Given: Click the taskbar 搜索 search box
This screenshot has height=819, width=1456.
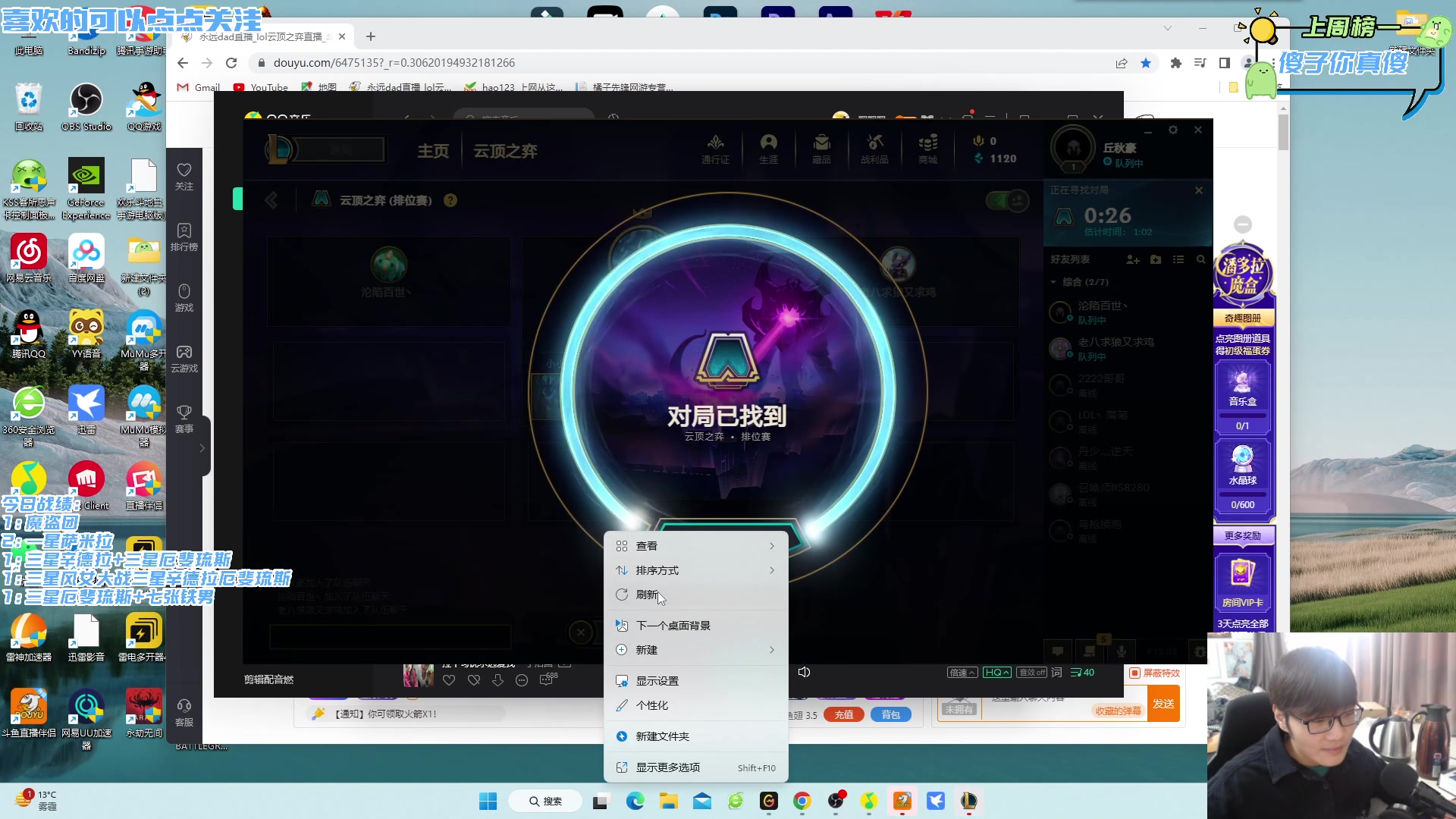Looking at the screenshot, I should pos(545,801).
